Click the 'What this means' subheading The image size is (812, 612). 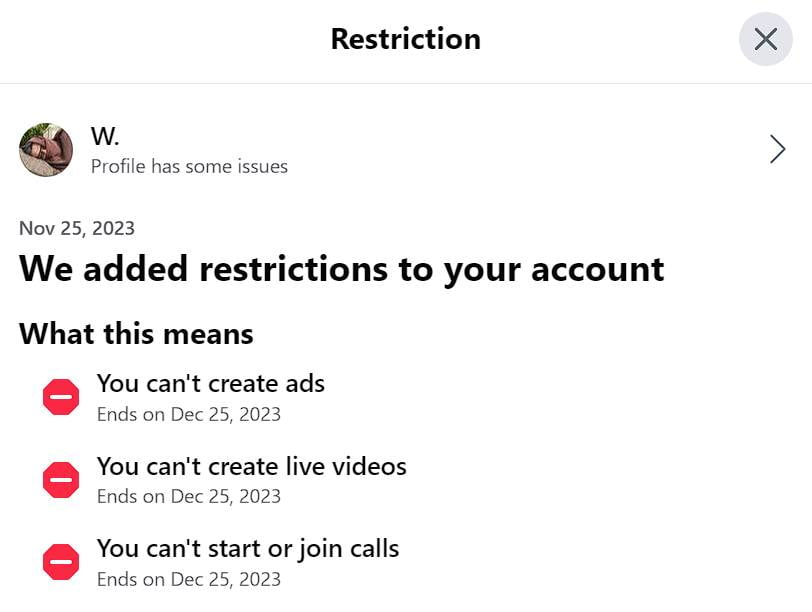click(x=136, y=333)
